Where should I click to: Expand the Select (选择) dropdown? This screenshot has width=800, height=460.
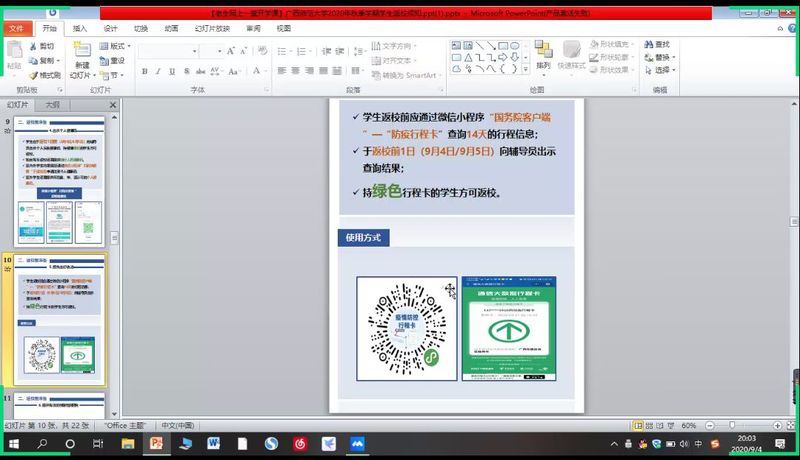(660, 71)
